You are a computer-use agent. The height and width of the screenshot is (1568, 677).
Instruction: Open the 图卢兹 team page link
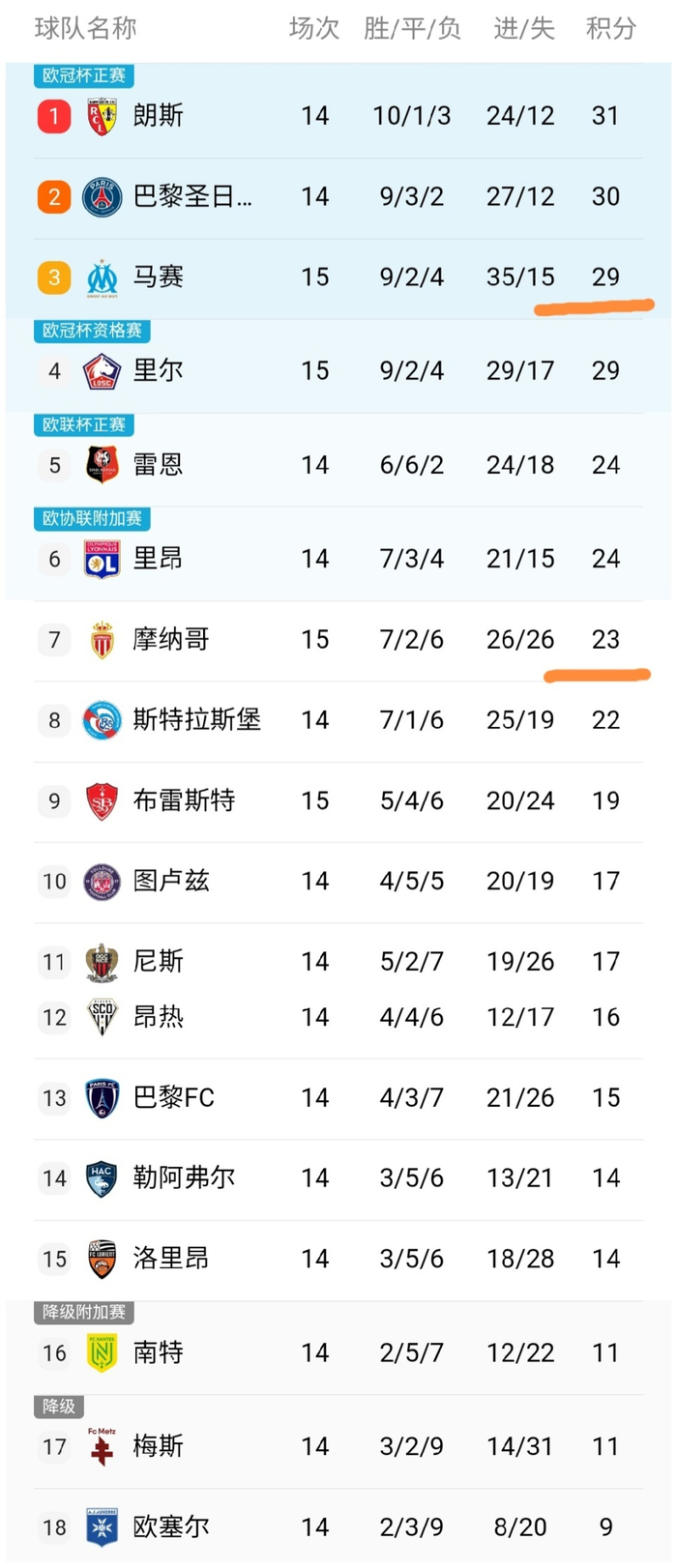pyautogui.click(x=171, y=882)
